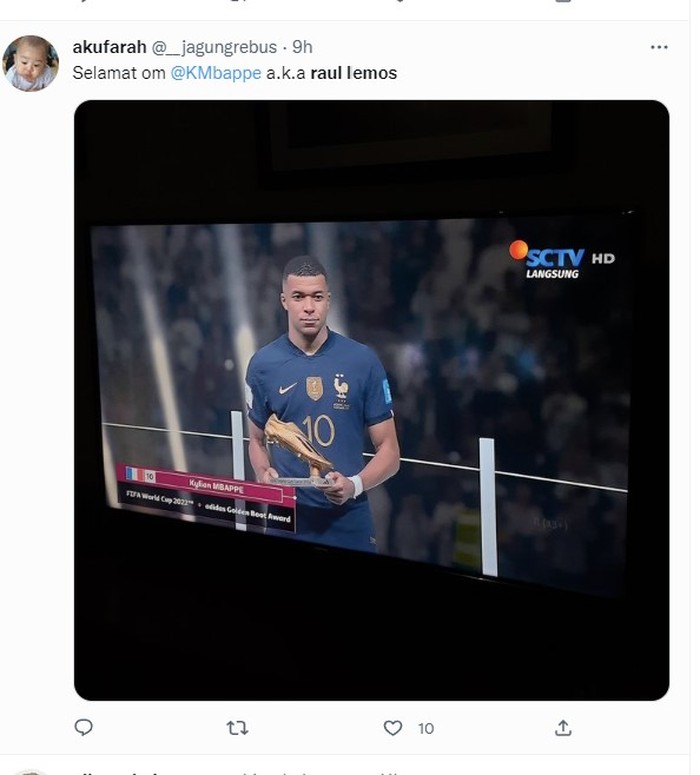Click the like count number 10
This screenshot has height=775, width=700.
tap(426, 729)
